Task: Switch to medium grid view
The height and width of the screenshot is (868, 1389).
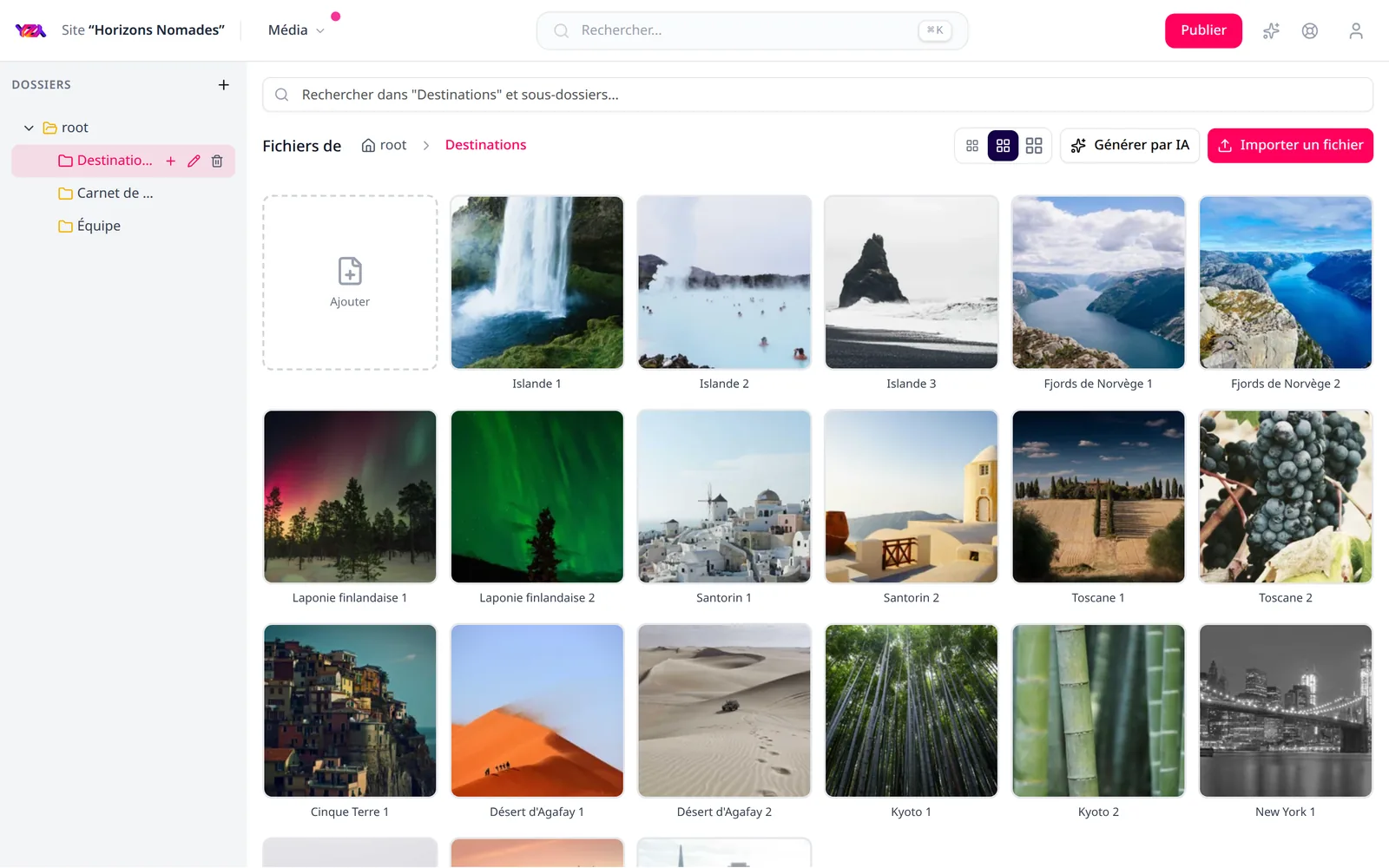Action: (1003, 146)
